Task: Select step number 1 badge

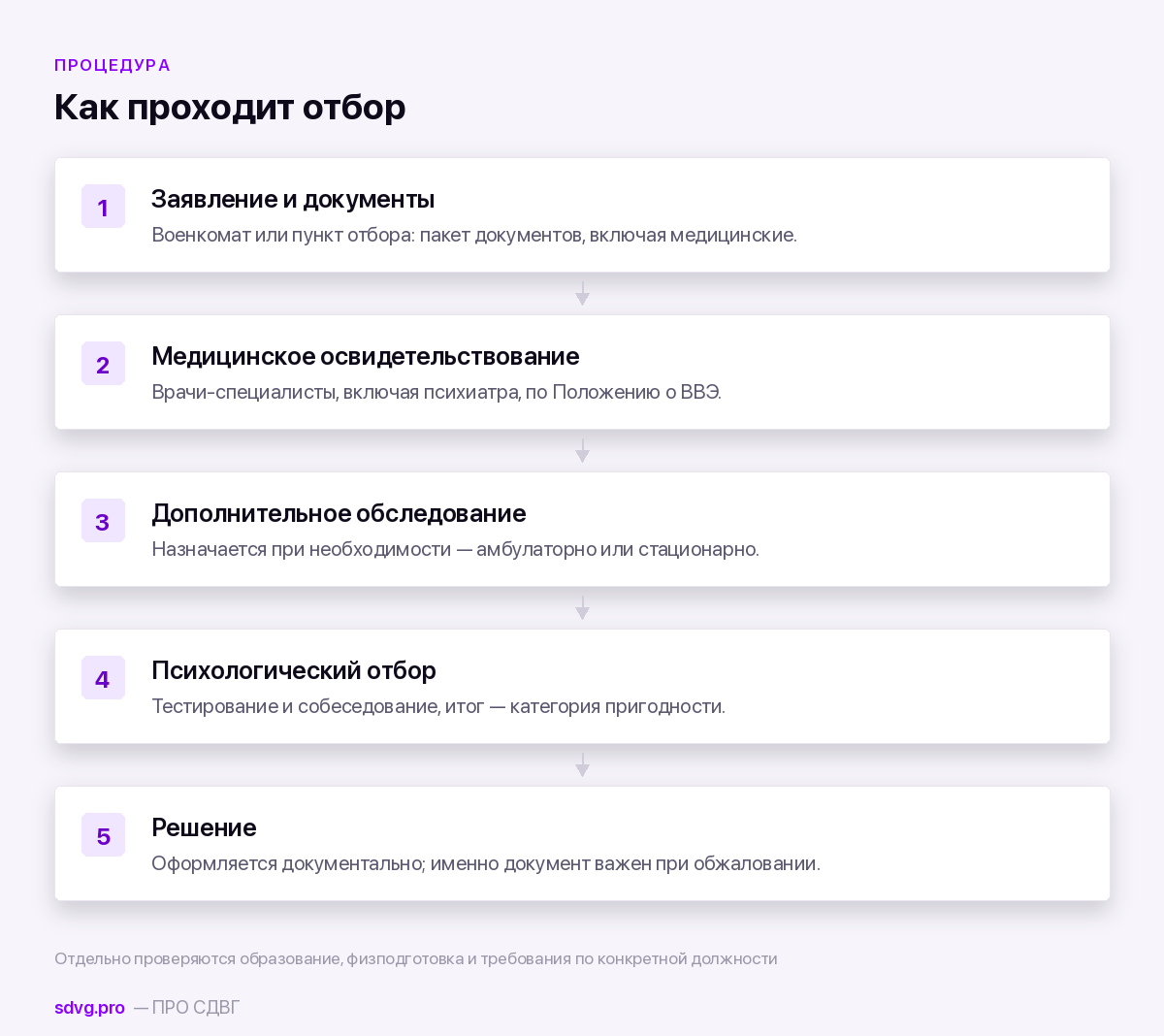Action: tap(103, 207)
